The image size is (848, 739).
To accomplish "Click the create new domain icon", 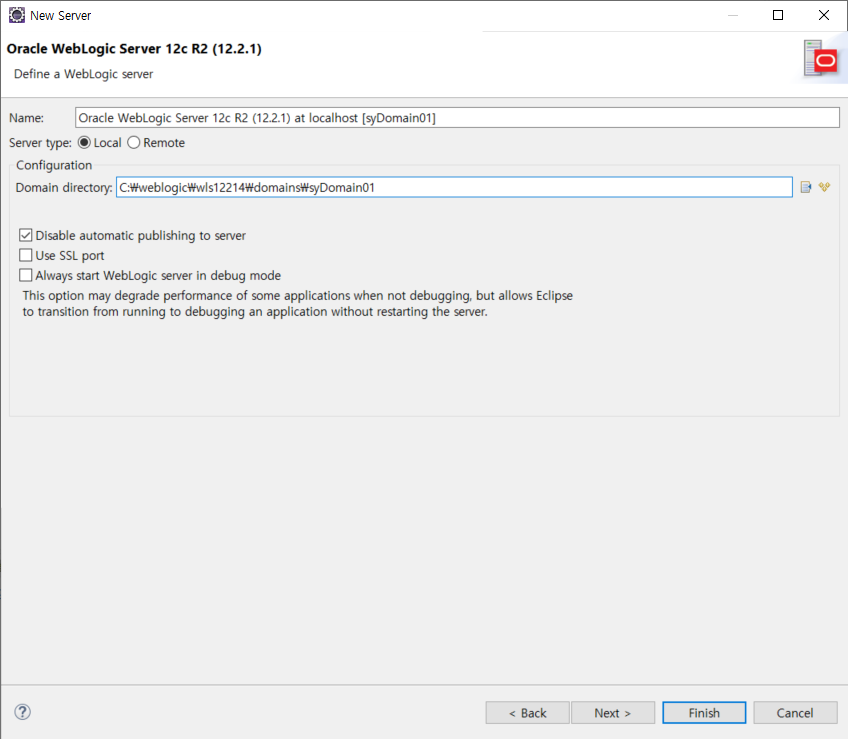I will pos(824,187).
